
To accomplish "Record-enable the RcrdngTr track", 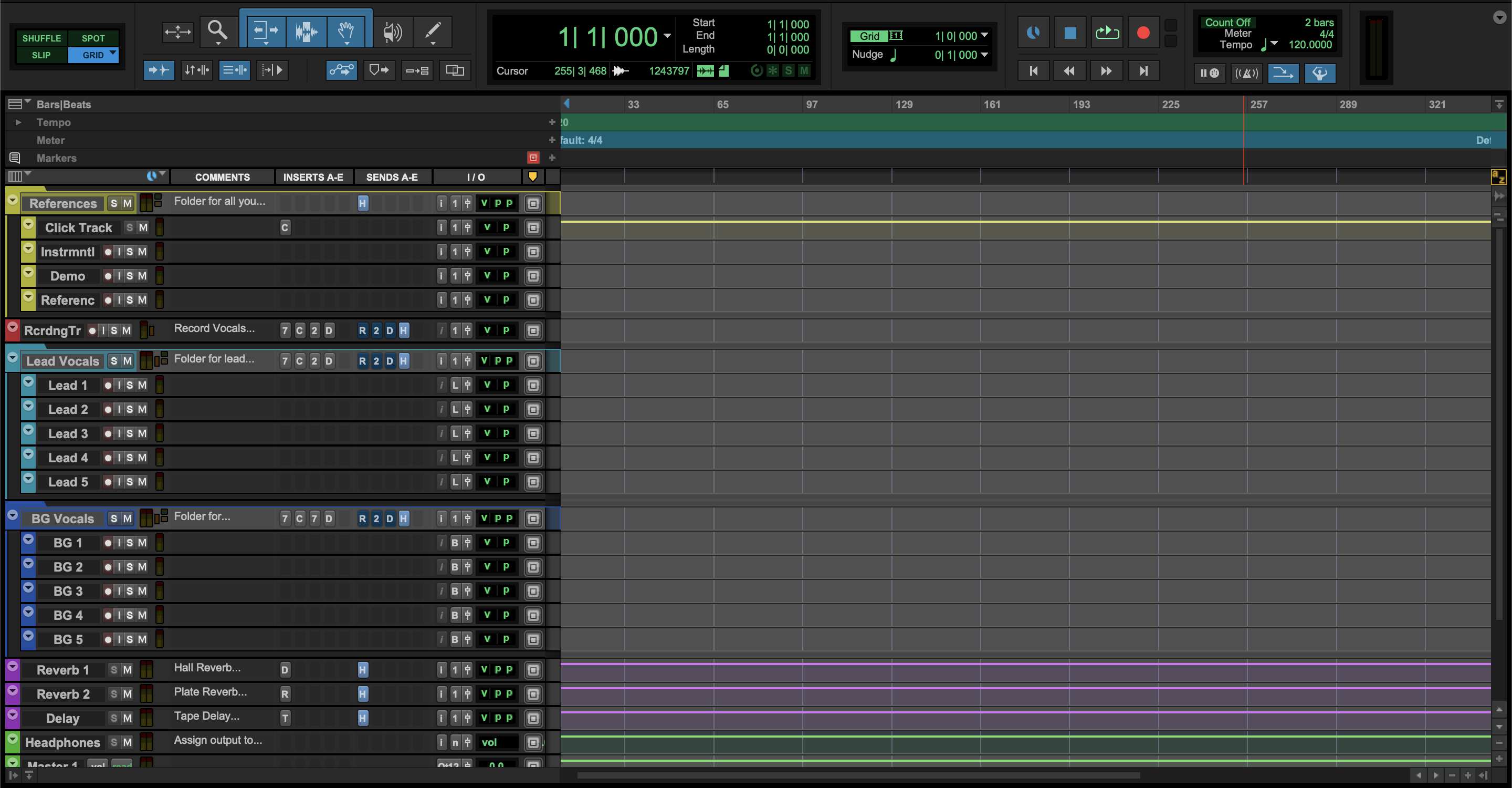I will coord(92,330).
